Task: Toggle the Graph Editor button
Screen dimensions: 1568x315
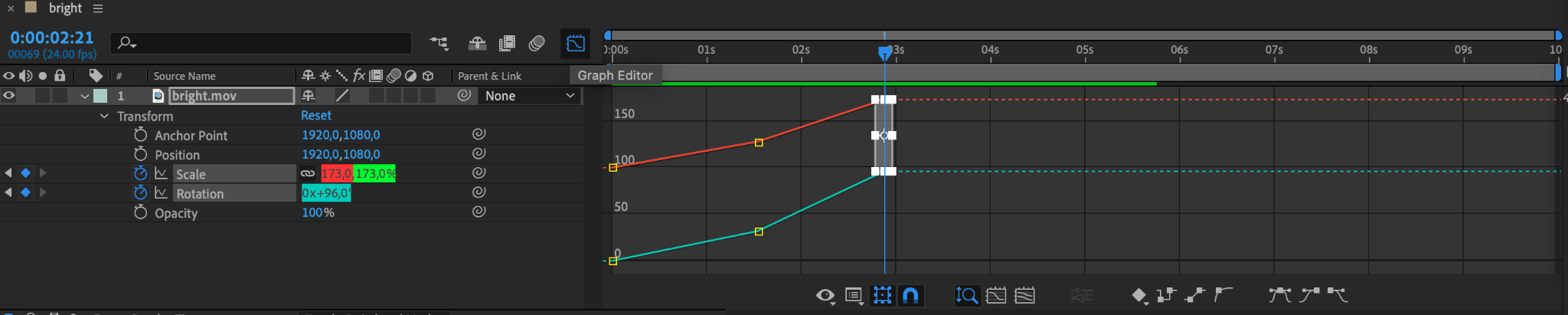Action: (x=575, y=44)
